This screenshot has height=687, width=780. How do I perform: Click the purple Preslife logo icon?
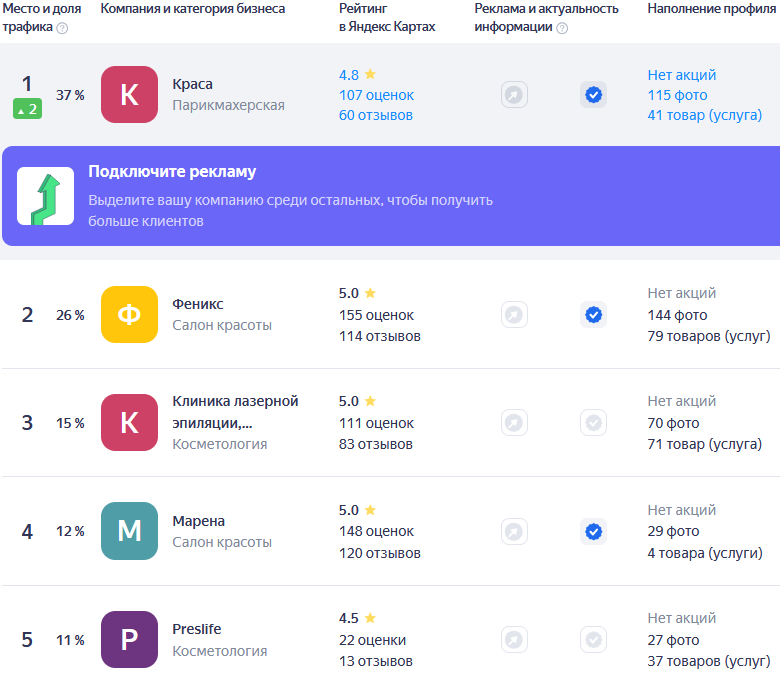pyautogui.click(x=129, y=640)
